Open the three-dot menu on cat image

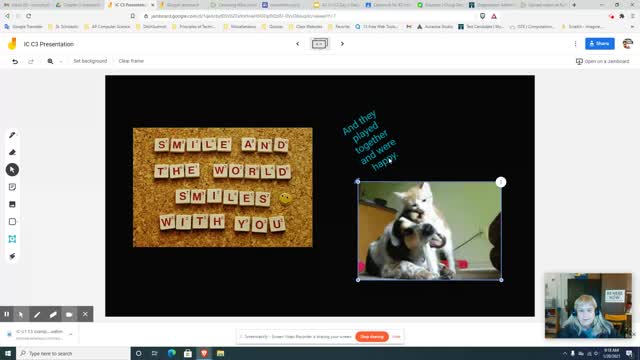tap(501, 182)
